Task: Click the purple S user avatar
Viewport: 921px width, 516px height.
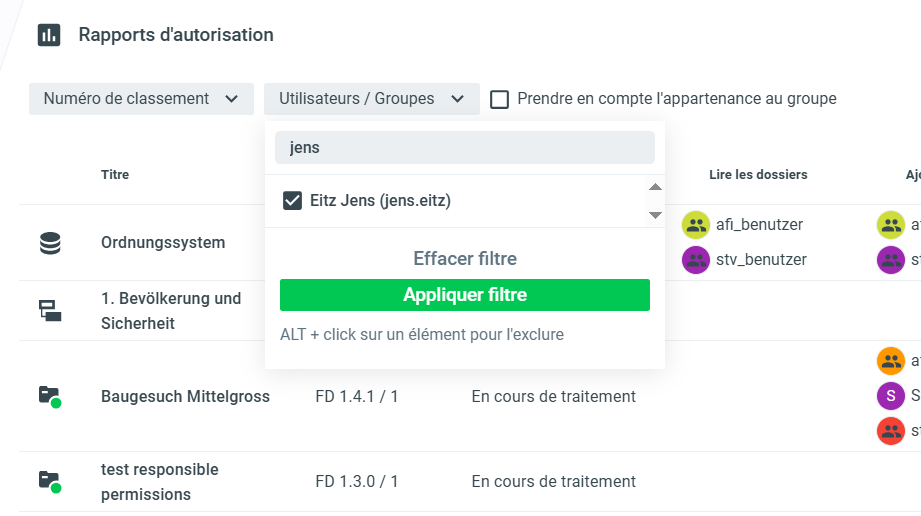Action: pyautogui.click(x=890, y=396)
